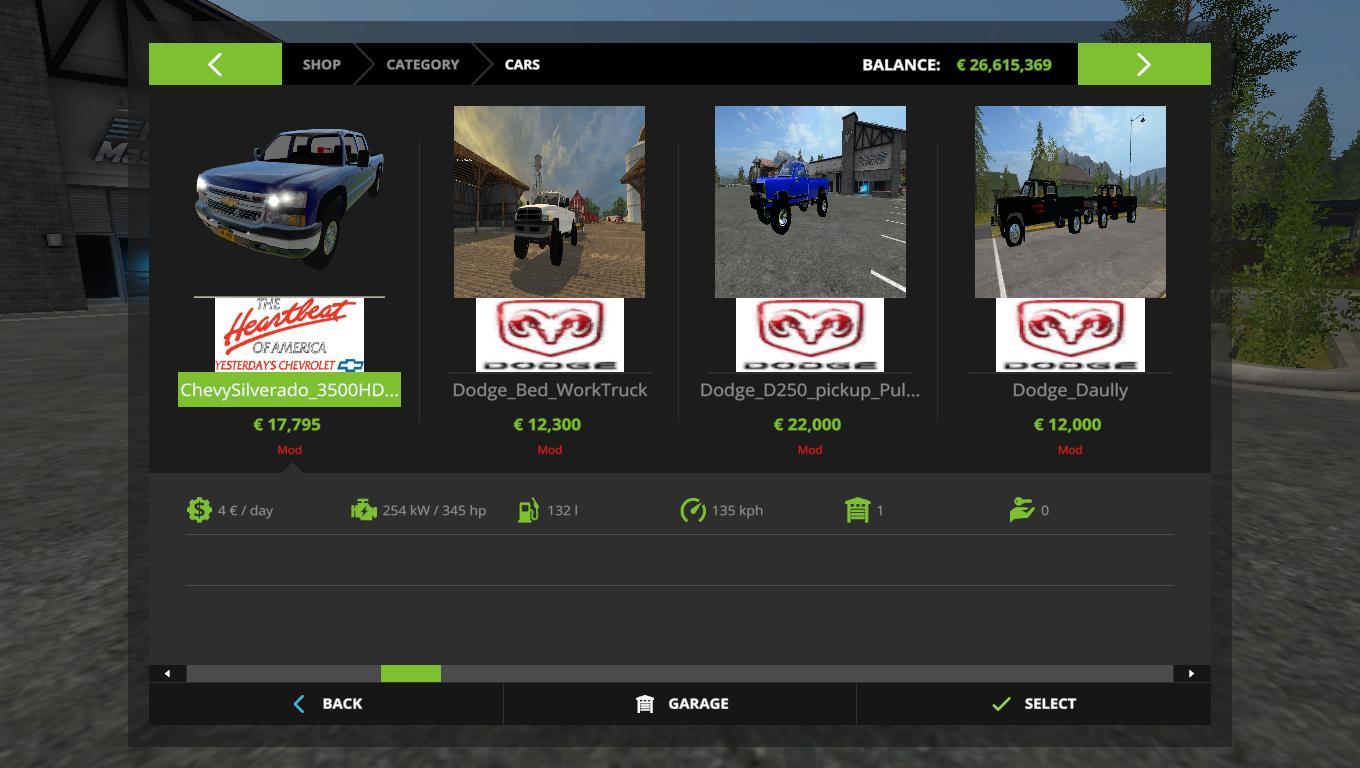This screenshot has width=1360, height=768.
Task: Select the Dodge_Bed_WorkTruck thumbnail
Action: point(549,202)
